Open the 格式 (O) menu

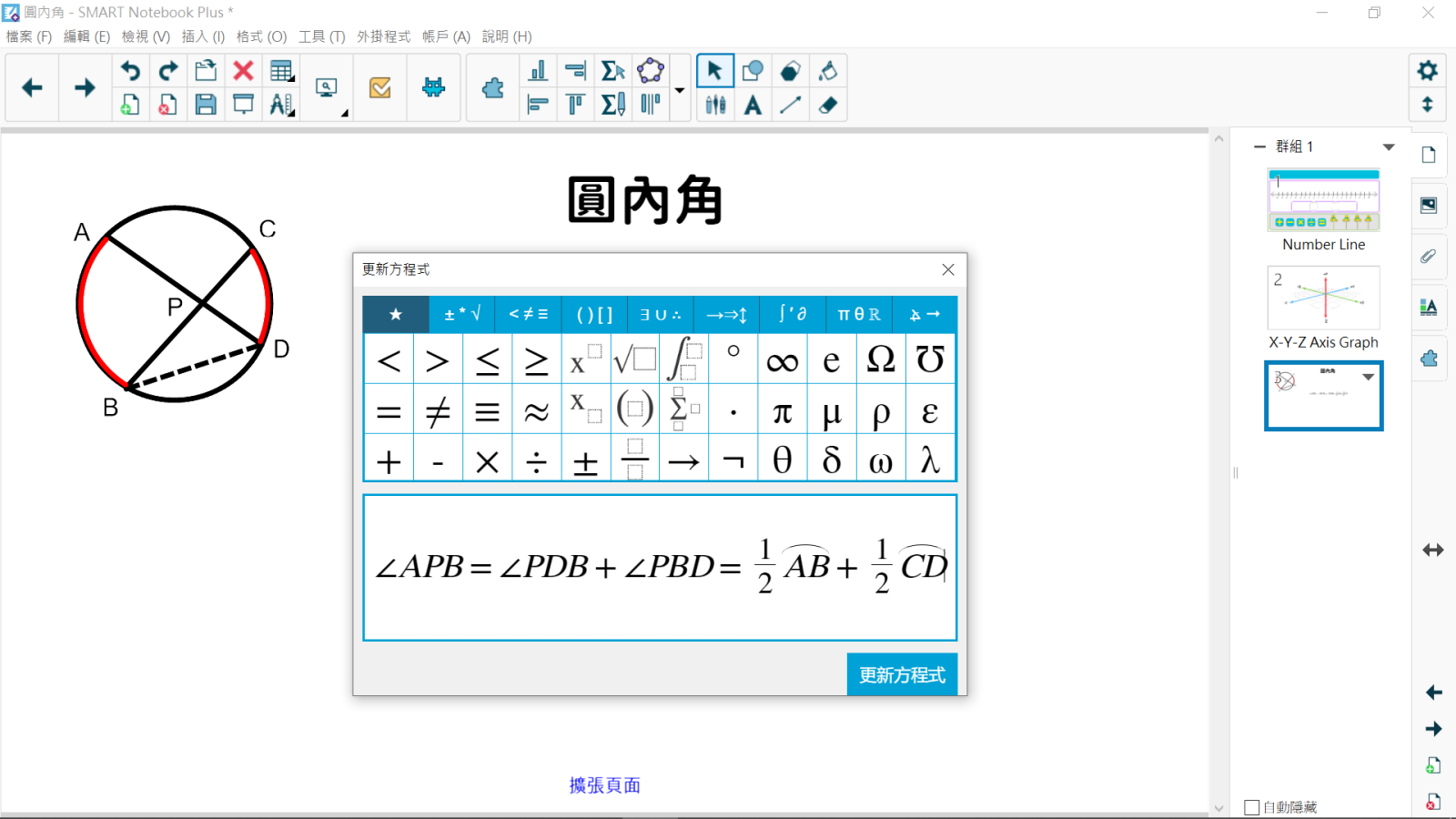261,36
